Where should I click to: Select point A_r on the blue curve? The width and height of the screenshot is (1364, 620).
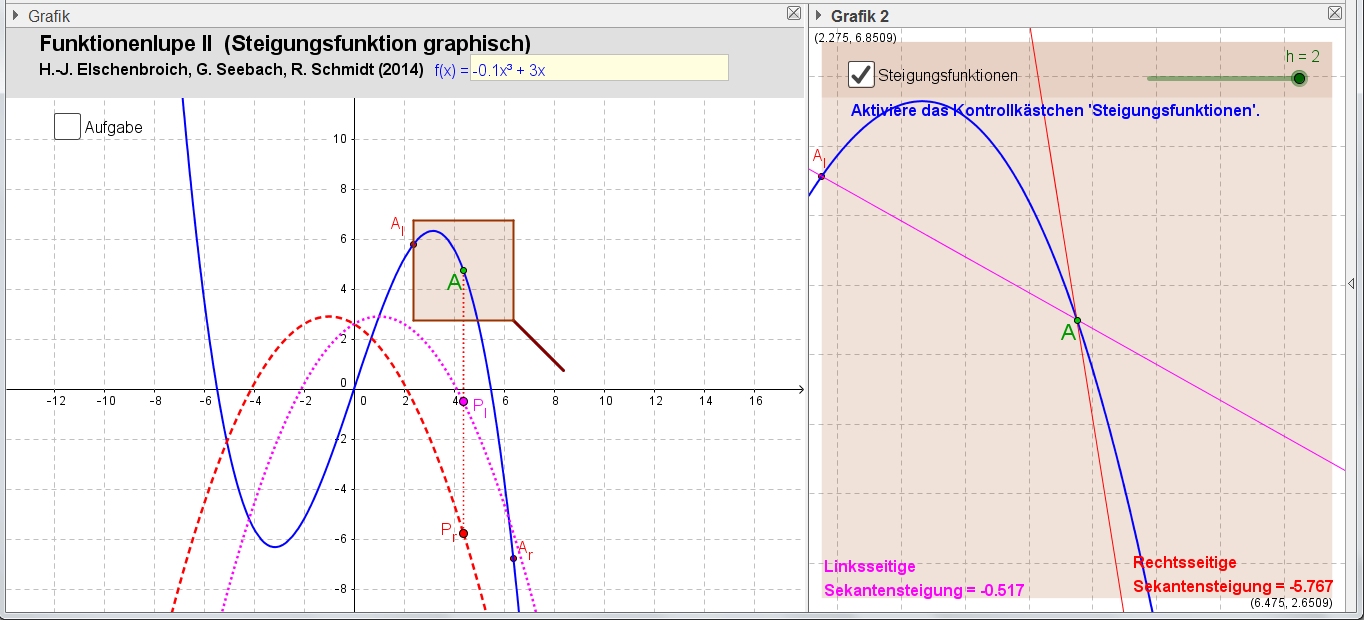point(514,558)
